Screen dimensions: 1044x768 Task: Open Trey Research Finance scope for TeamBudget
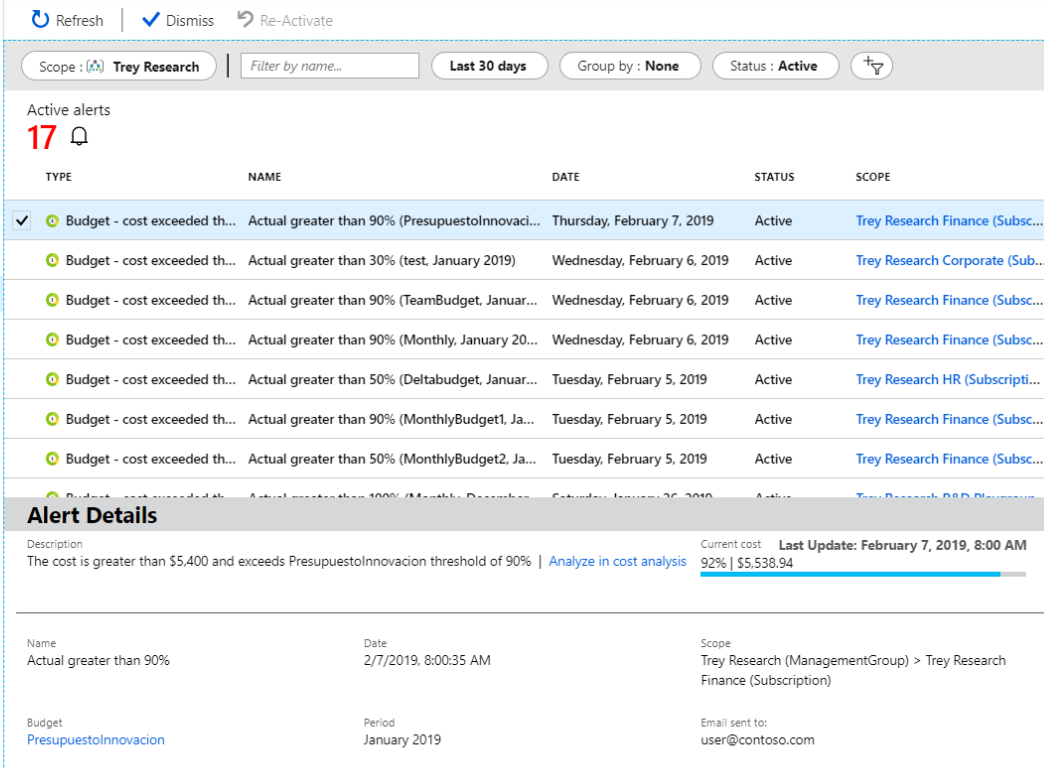949,300
